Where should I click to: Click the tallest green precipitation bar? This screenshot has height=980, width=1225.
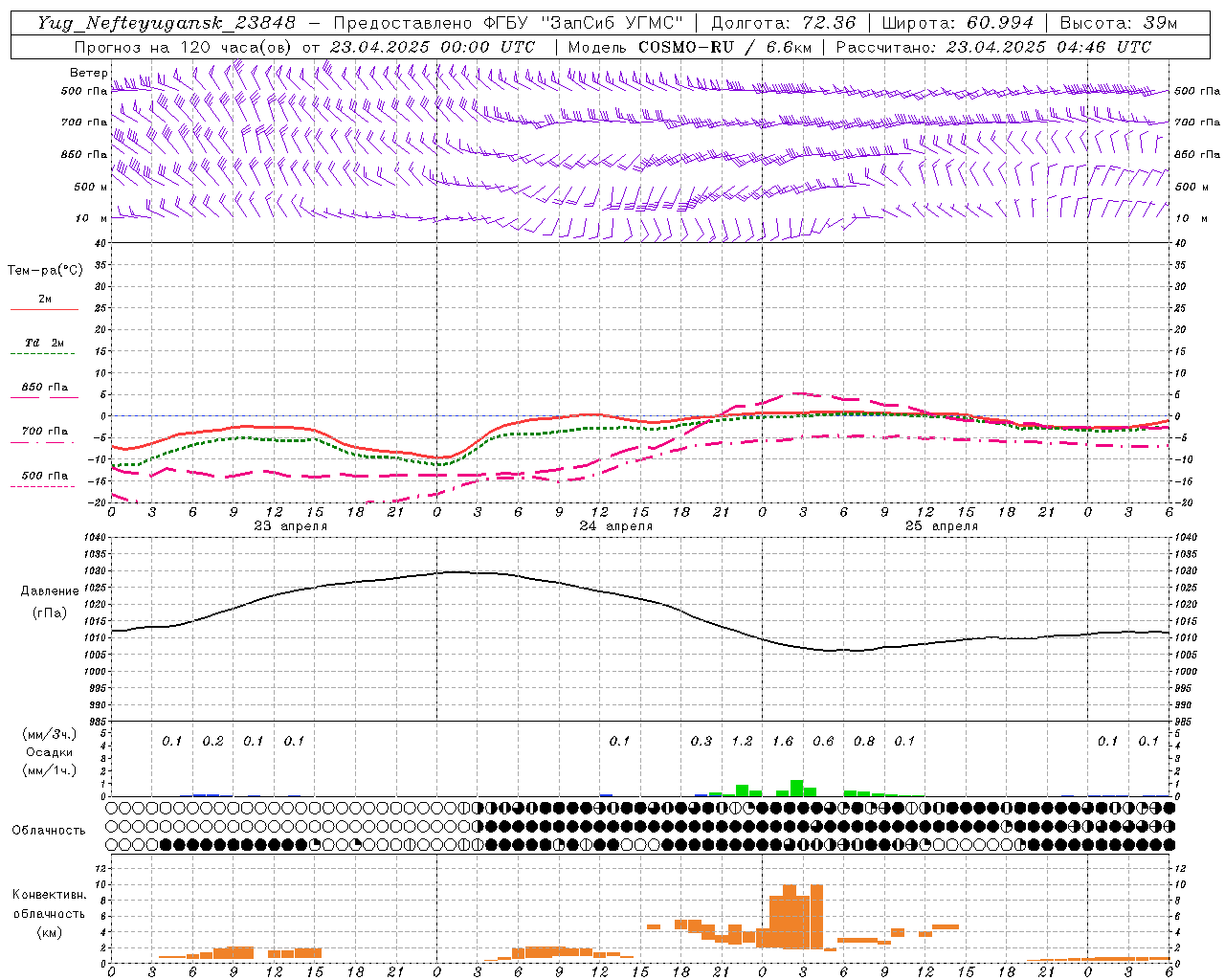pyautogui.click(x=796, y=789)
